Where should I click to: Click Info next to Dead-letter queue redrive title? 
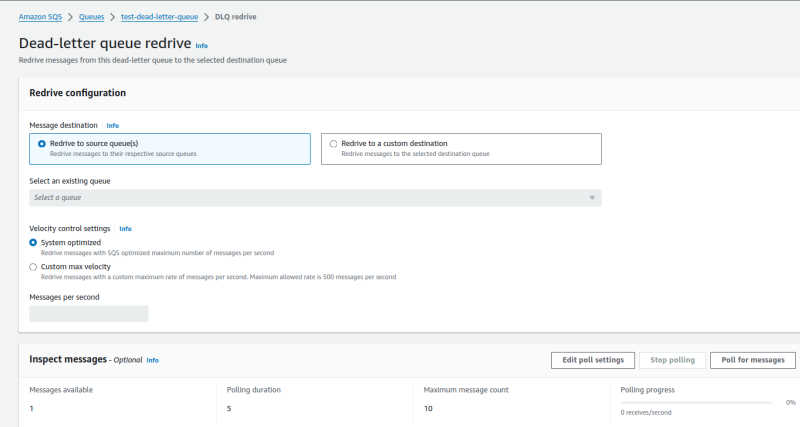point(202,46)
